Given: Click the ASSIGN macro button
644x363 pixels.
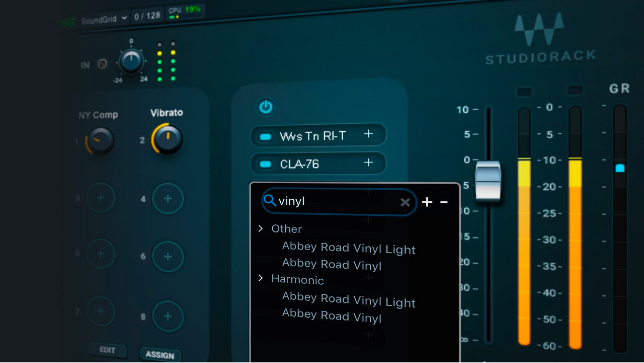Looking at the screenshot, I should click(160, 355).
